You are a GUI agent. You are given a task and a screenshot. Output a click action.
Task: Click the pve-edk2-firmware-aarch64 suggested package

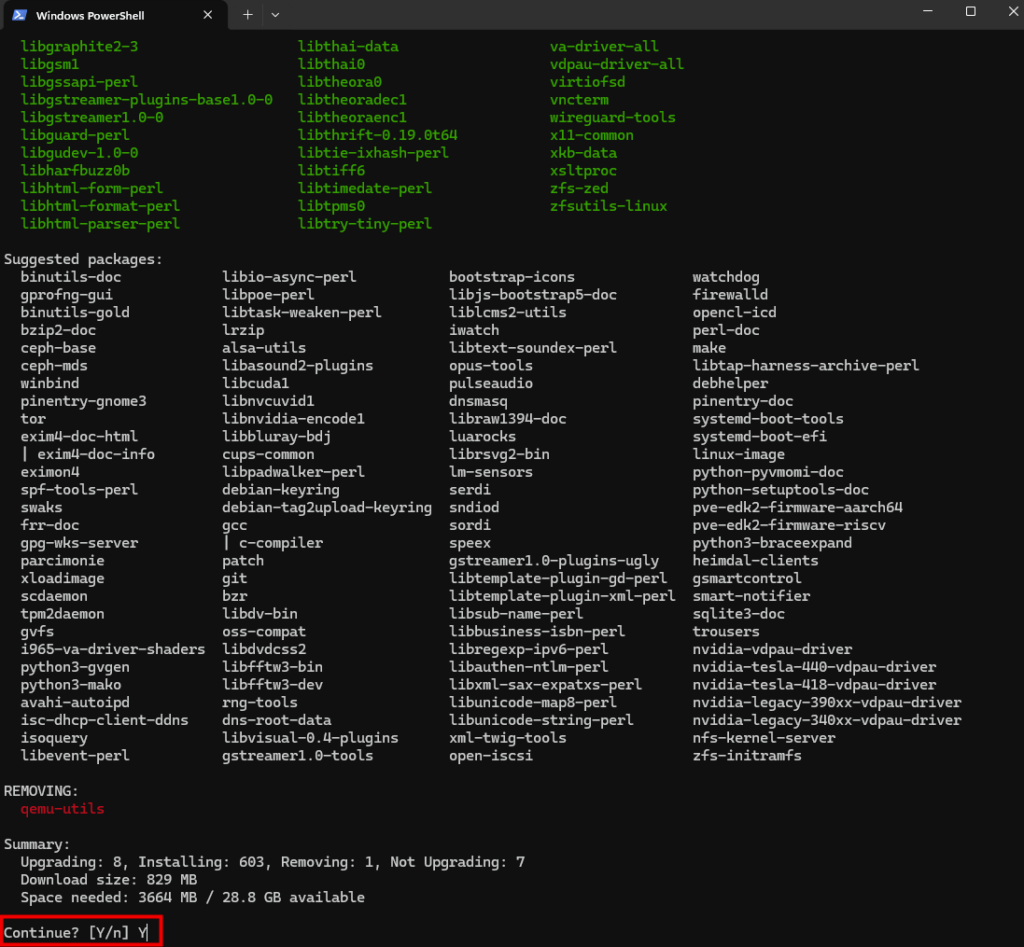point(797,507)
